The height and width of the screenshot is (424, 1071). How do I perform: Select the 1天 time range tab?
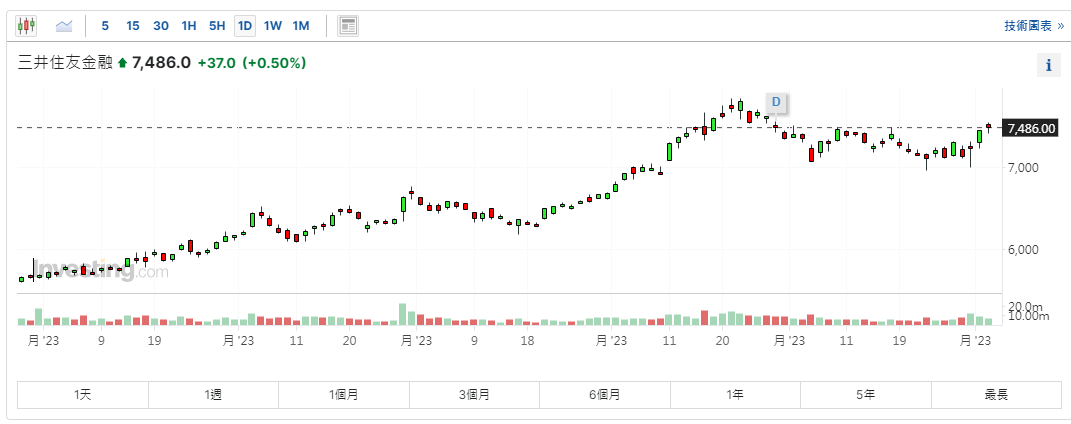pyautogui.click(x=83, y=395)
